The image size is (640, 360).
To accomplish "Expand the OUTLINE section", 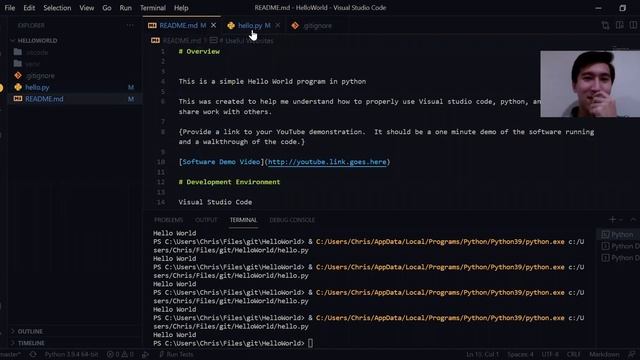I will (30, 331).
